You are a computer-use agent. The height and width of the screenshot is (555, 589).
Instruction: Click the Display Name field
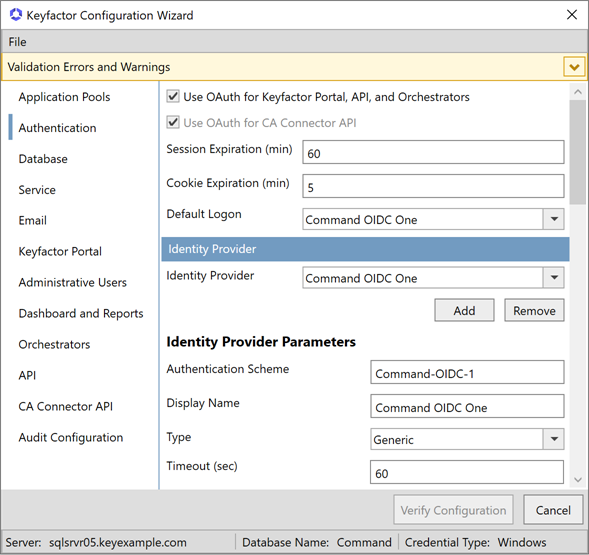coord(467,406)
